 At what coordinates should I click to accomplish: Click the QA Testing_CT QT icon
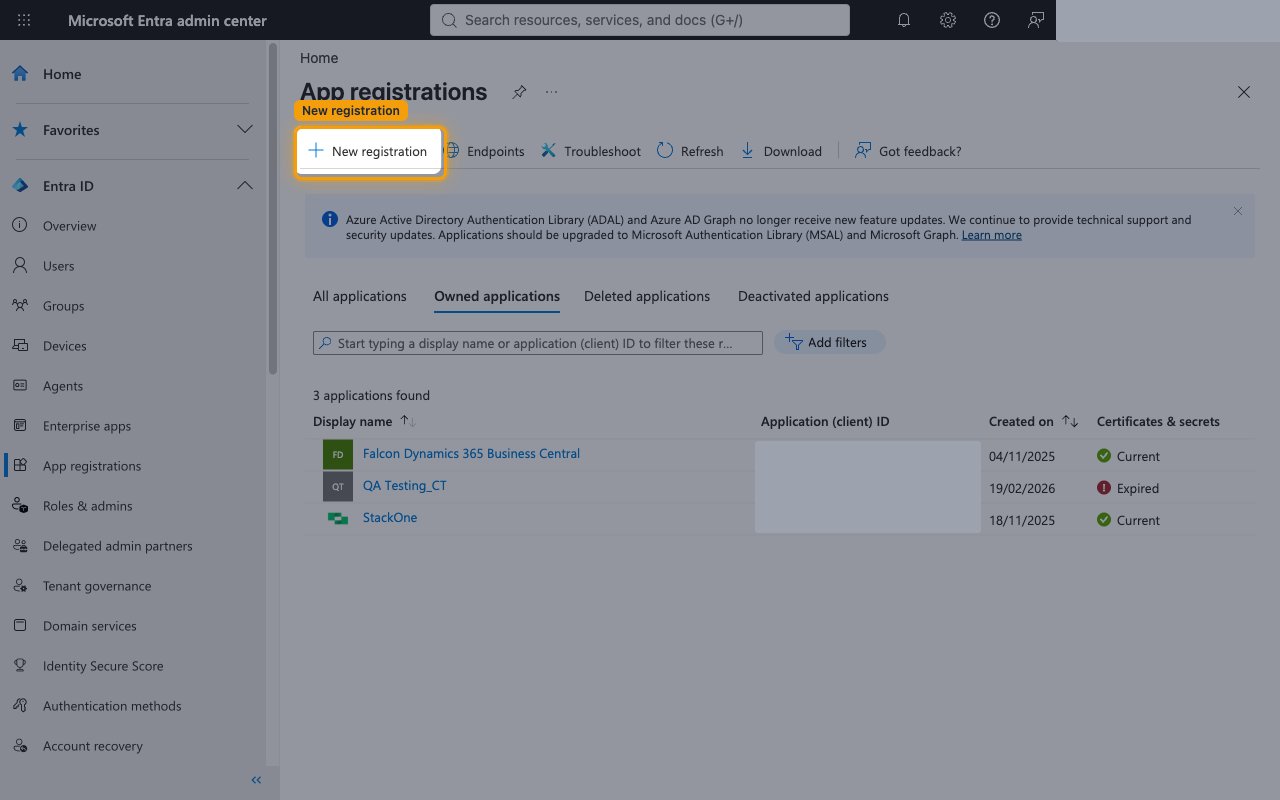pyautogui.click(x=338, y=486)
